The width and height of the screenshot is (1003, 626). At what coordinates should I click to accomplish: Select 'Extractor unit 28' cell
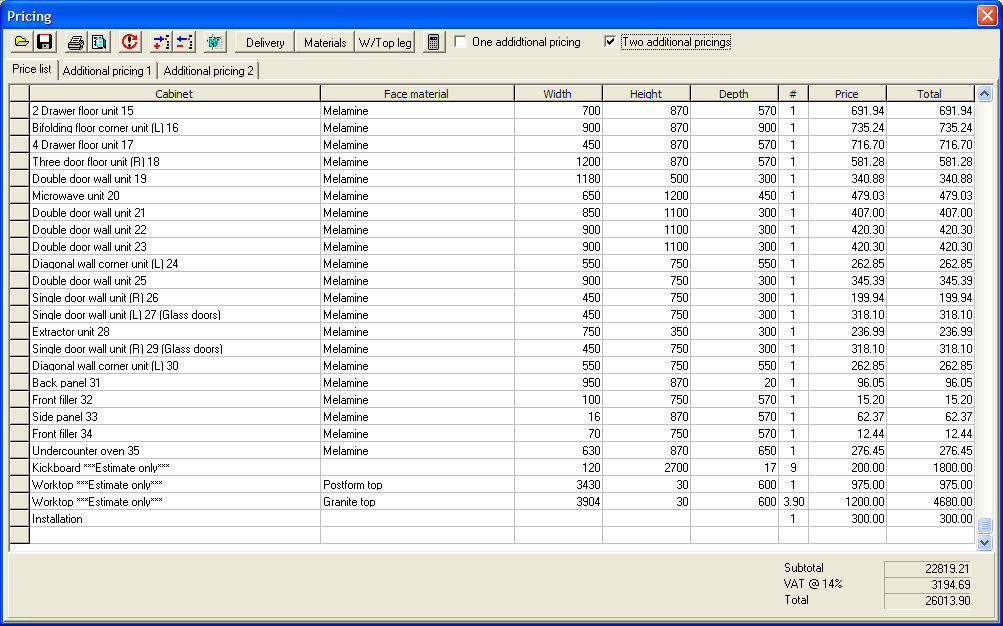point(174,331)
